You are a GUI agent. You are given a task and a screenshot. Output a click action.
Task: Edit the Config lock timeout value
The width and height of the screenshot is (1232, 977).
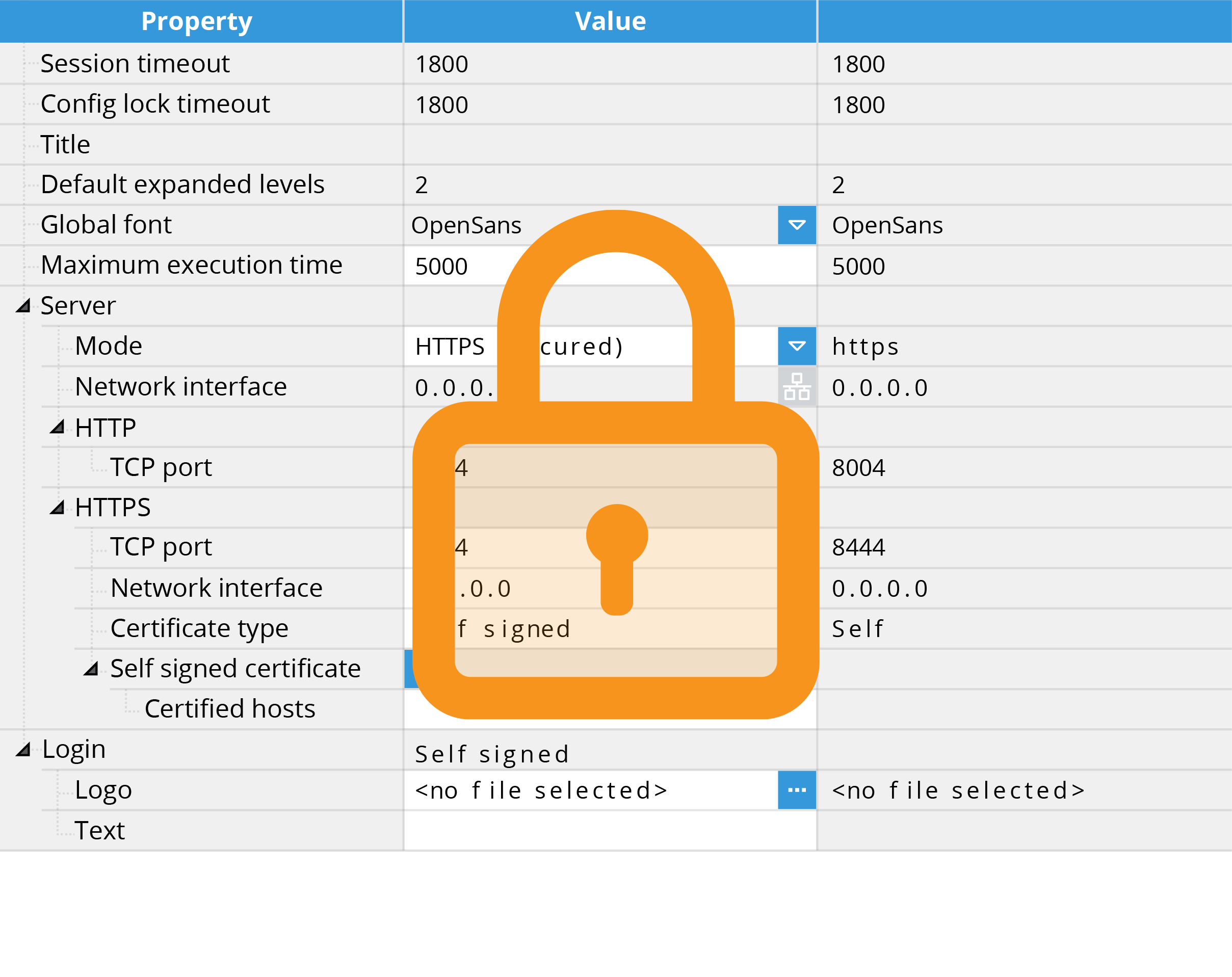pos(514,104)
